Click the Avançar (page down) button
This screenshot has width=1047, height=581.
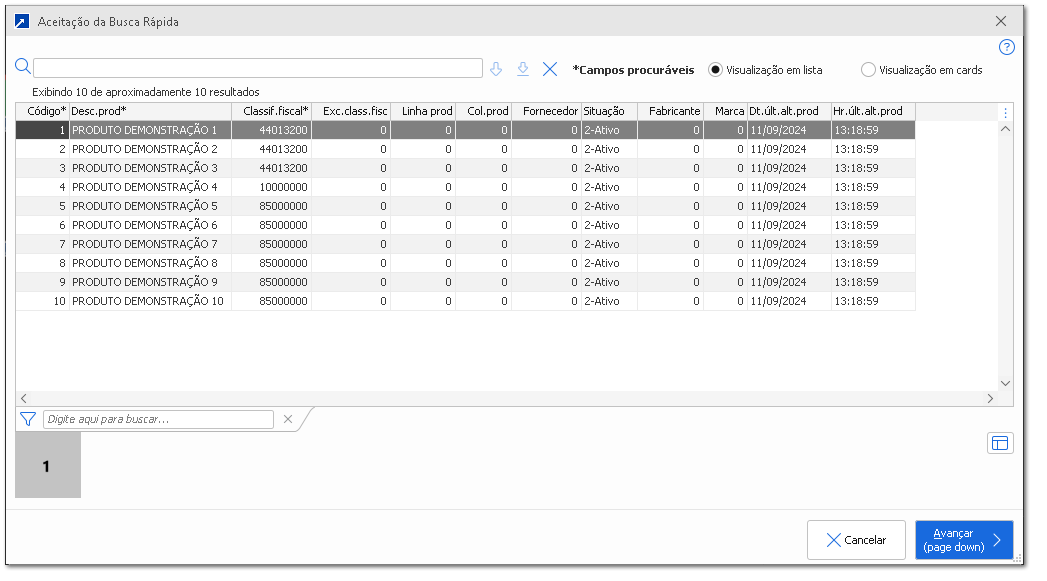click(964, 540)
